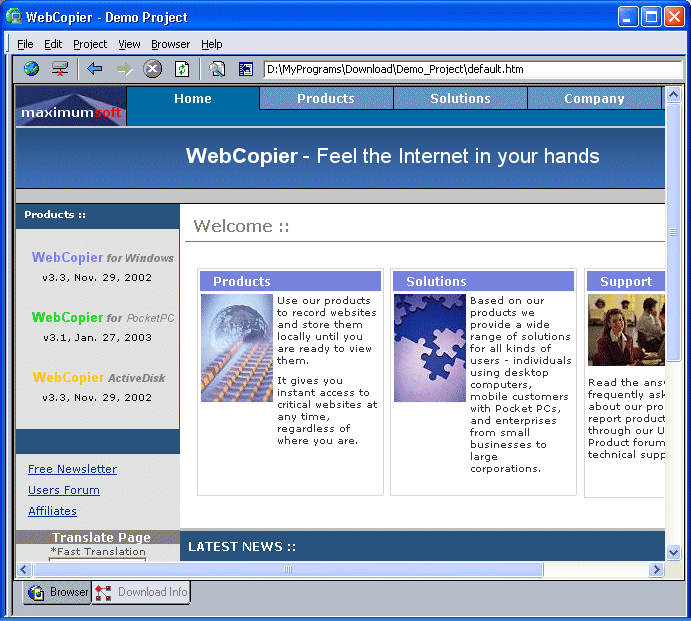Switch to the Browser bottom tab

click(58, 592)
